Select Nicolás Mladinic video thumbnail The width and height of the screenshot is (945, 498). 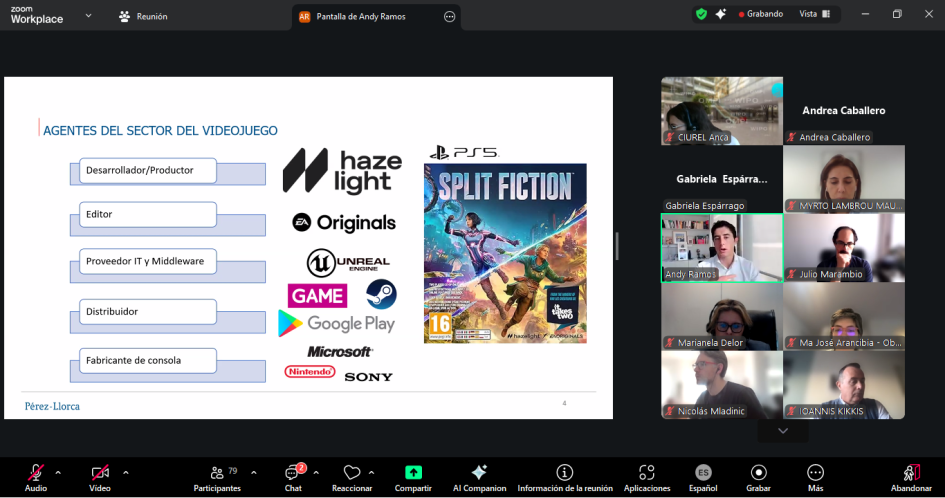tap(722, 385)
